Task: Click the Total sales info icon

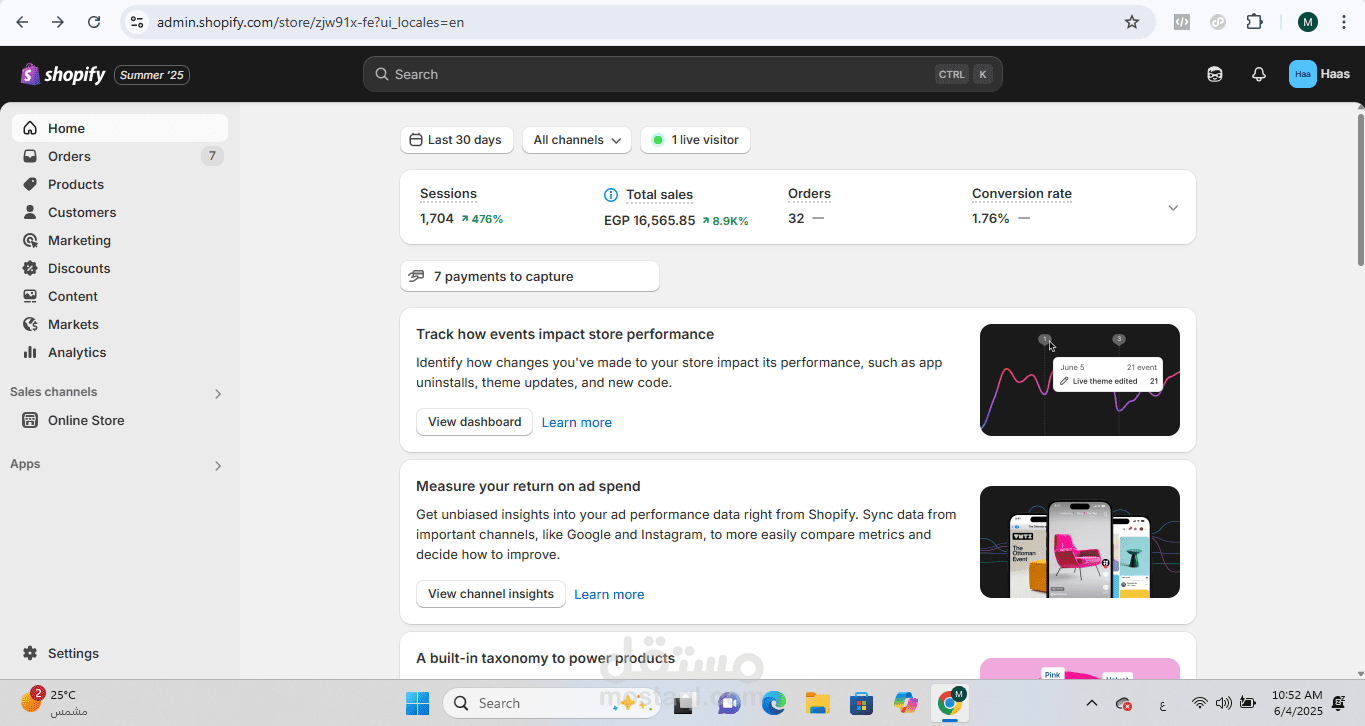Action: 611,195
